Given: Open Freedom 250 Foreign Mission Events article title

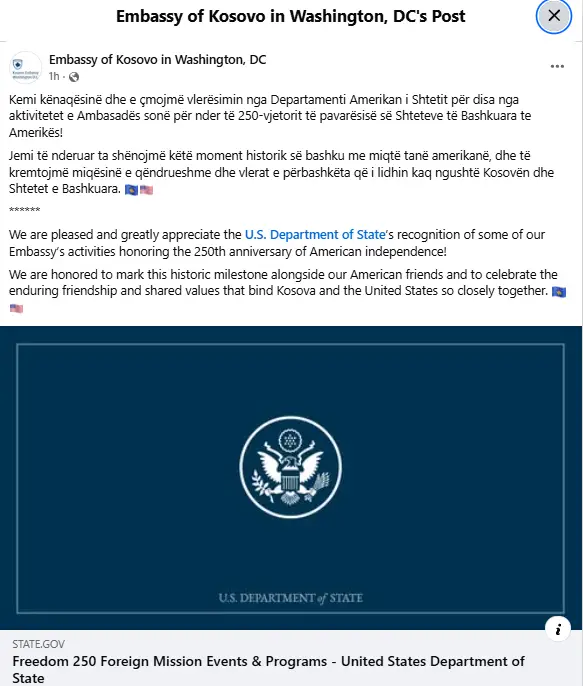Looking at the screenshot, I should (x=268, y=669).
